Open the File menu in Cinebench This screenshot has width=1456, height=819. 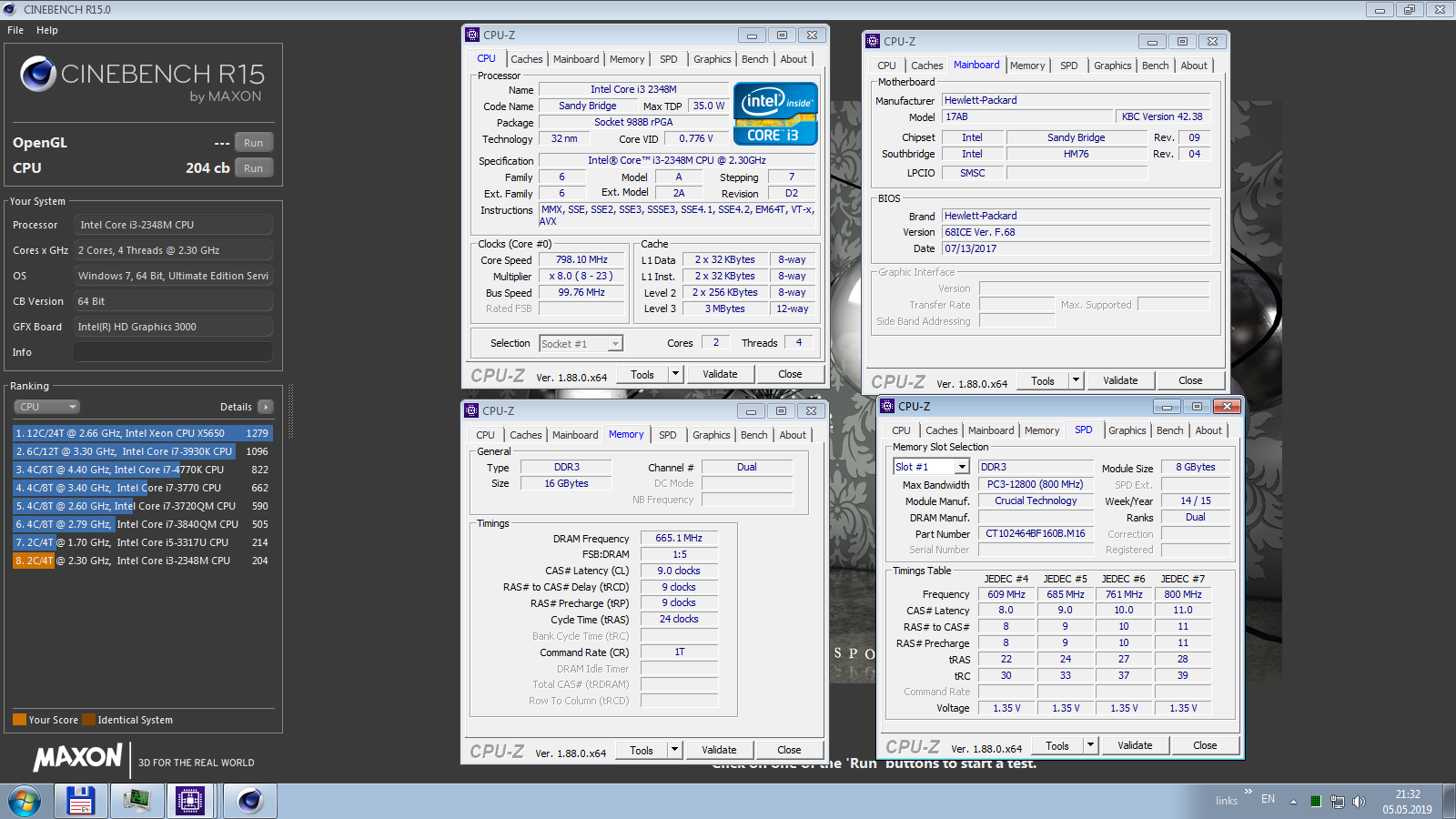pyautogui.click(x=15, y=30)
